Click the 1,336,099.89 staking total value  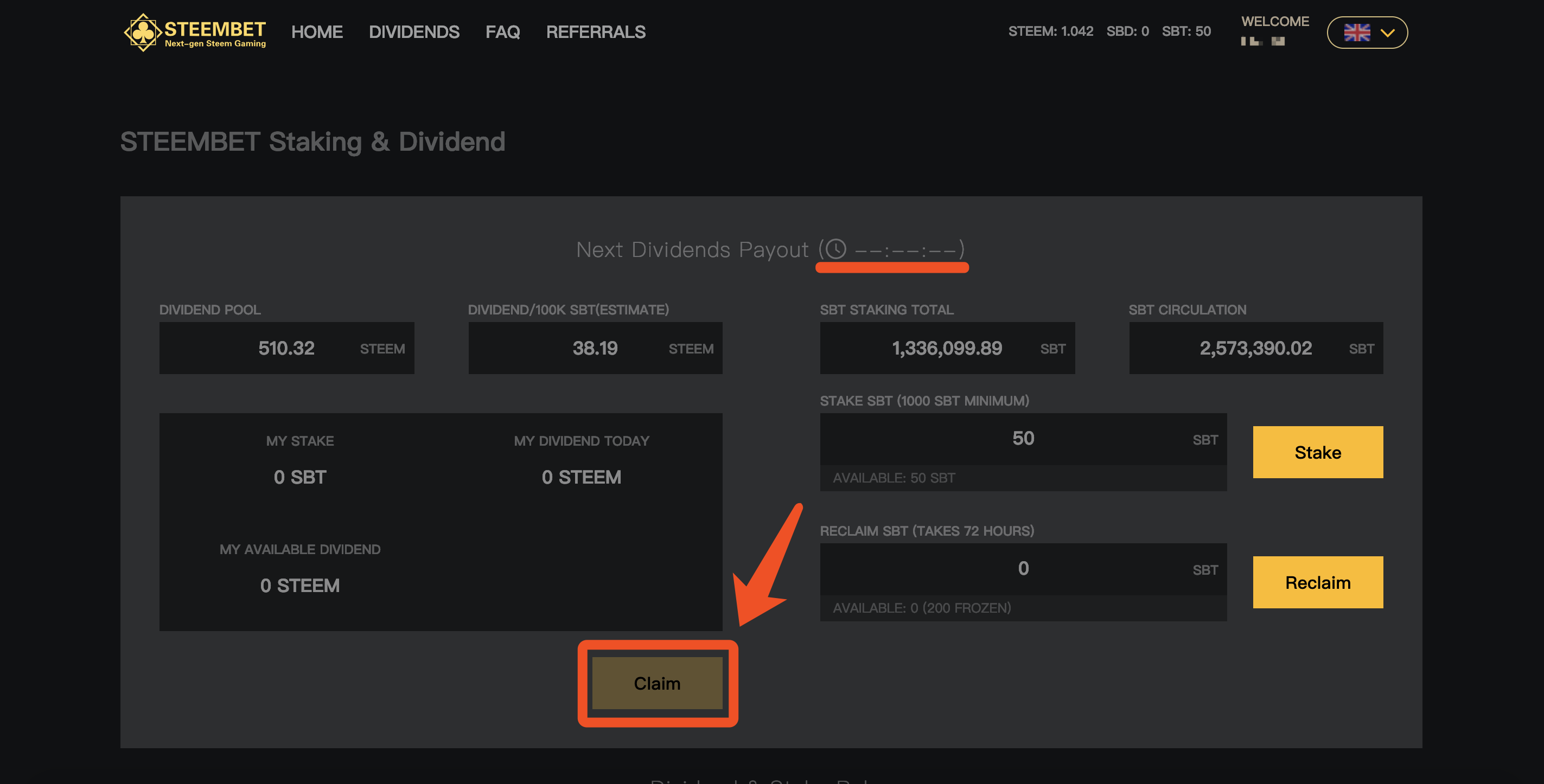tap(947, 348)
